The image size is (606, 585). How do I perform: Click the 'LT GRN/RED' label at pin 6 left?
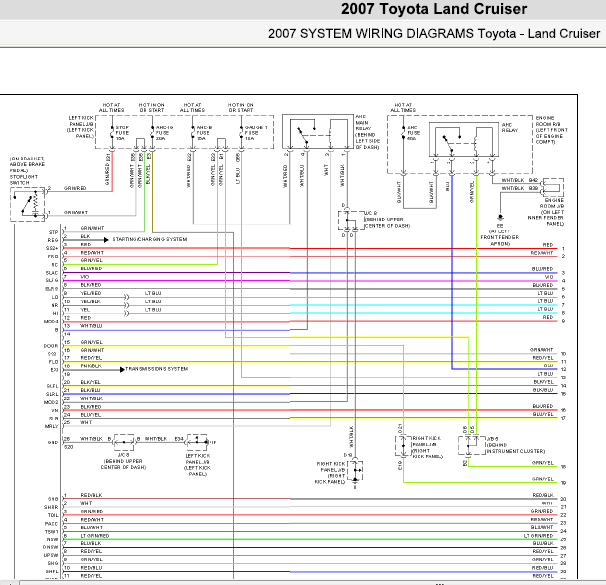(95, 536)
